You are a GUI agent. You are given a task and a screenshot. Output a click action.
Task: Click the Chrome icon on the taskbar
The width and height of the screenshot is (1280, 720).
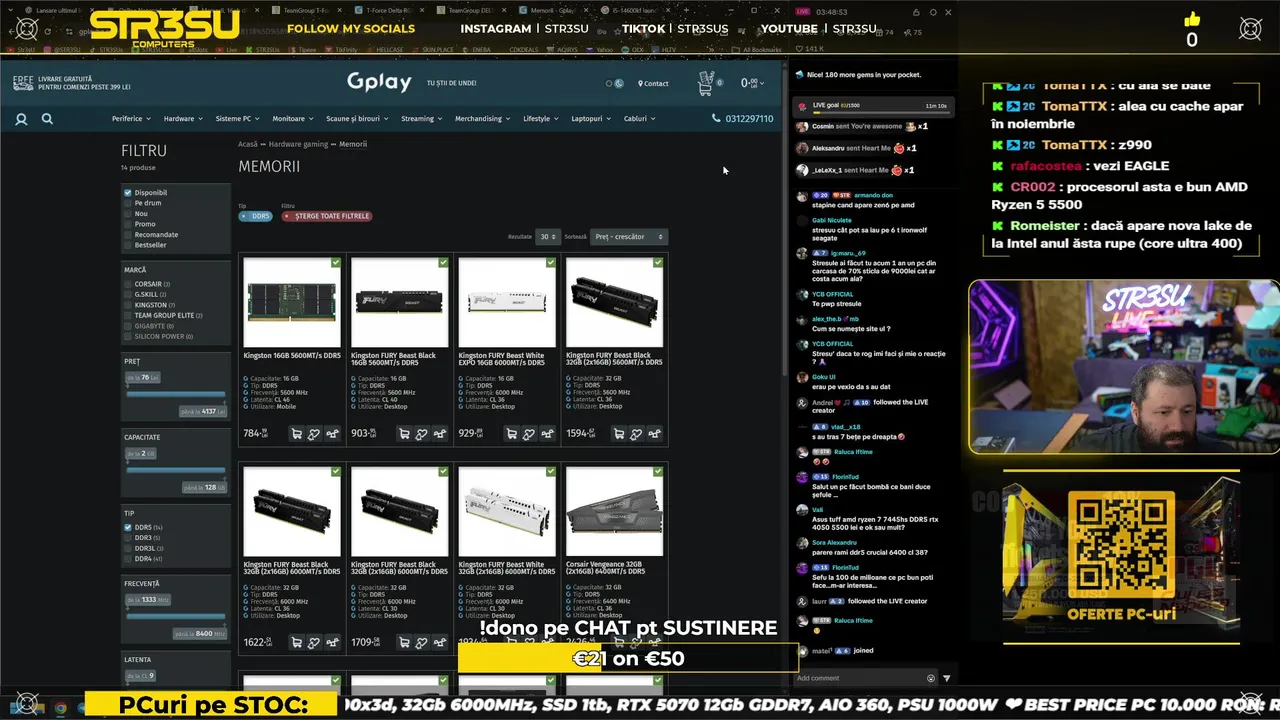point(61,707)
